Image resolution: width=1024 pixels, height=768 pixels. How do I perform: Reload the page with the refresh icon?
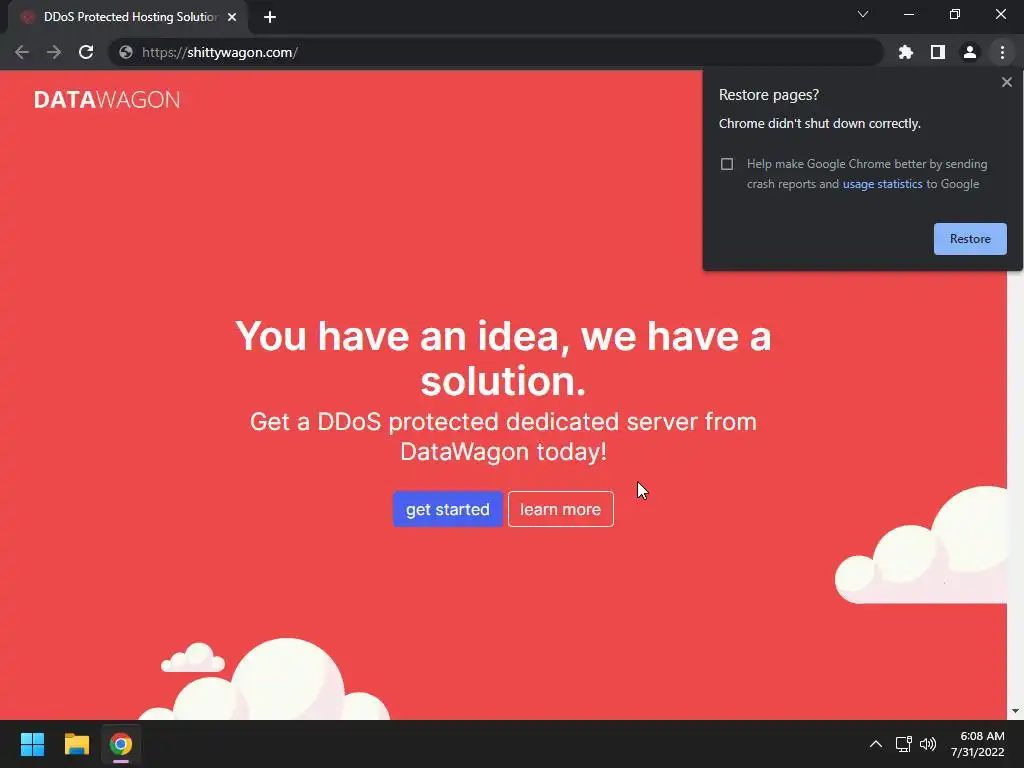[x=86, y=52]
